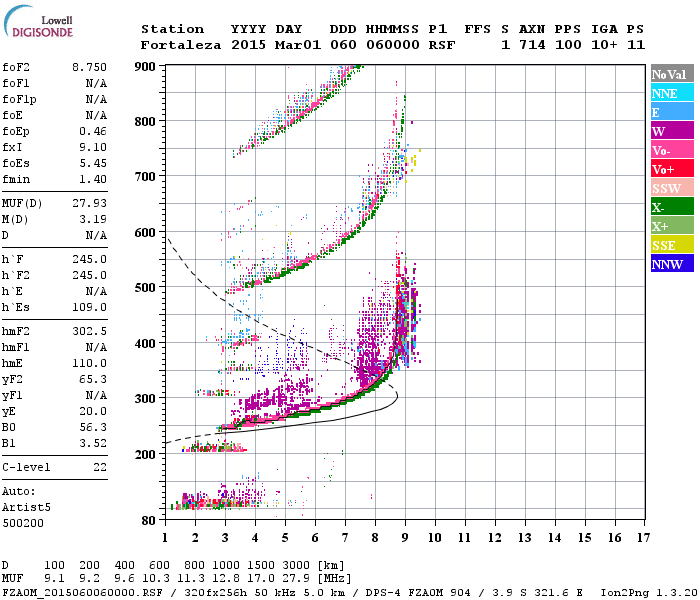This screenshot has height=600, width=700.
Task: Click the 900 km height axis label
Action: 145,67
